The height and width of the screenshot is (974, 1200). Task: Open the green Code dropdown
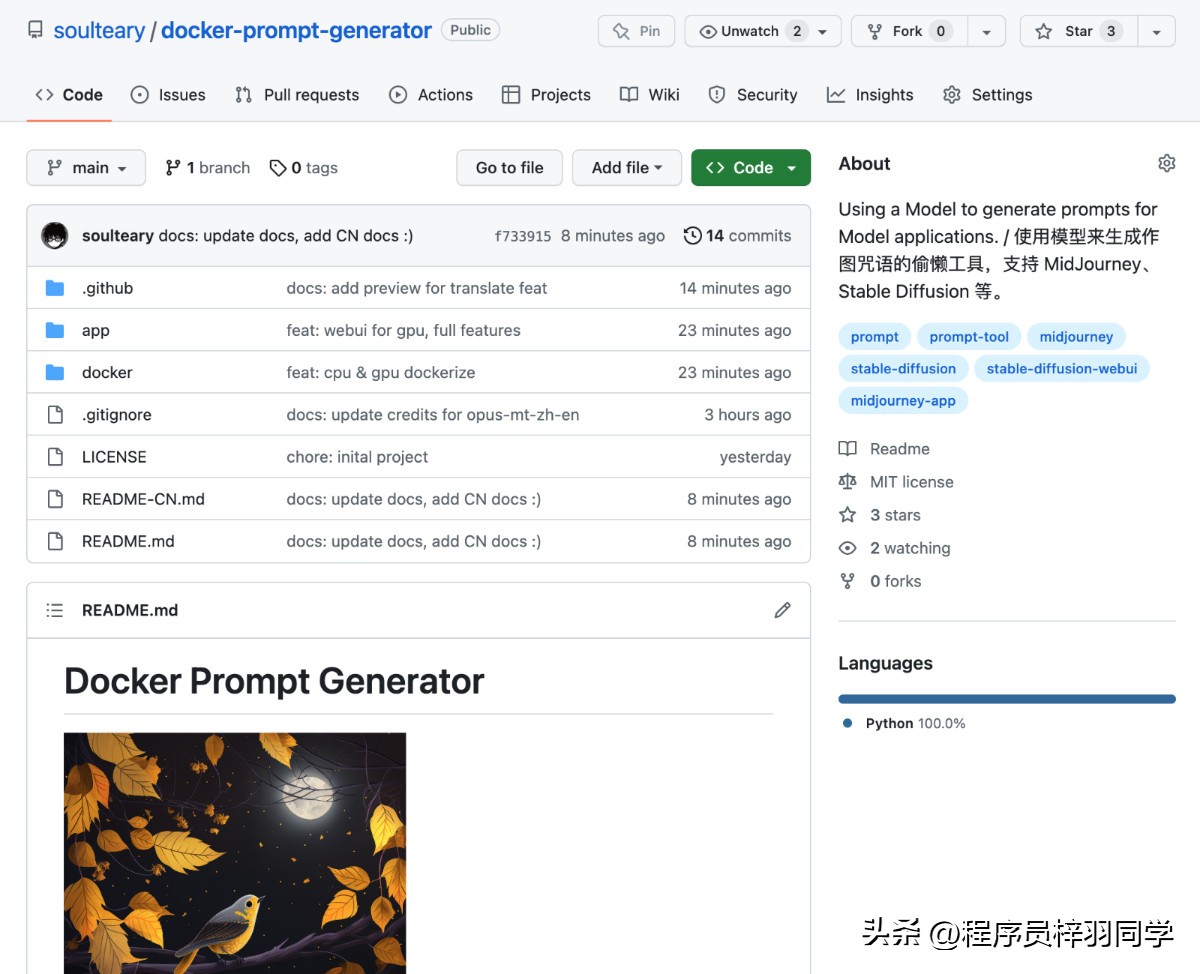click(x=750, y=168)
